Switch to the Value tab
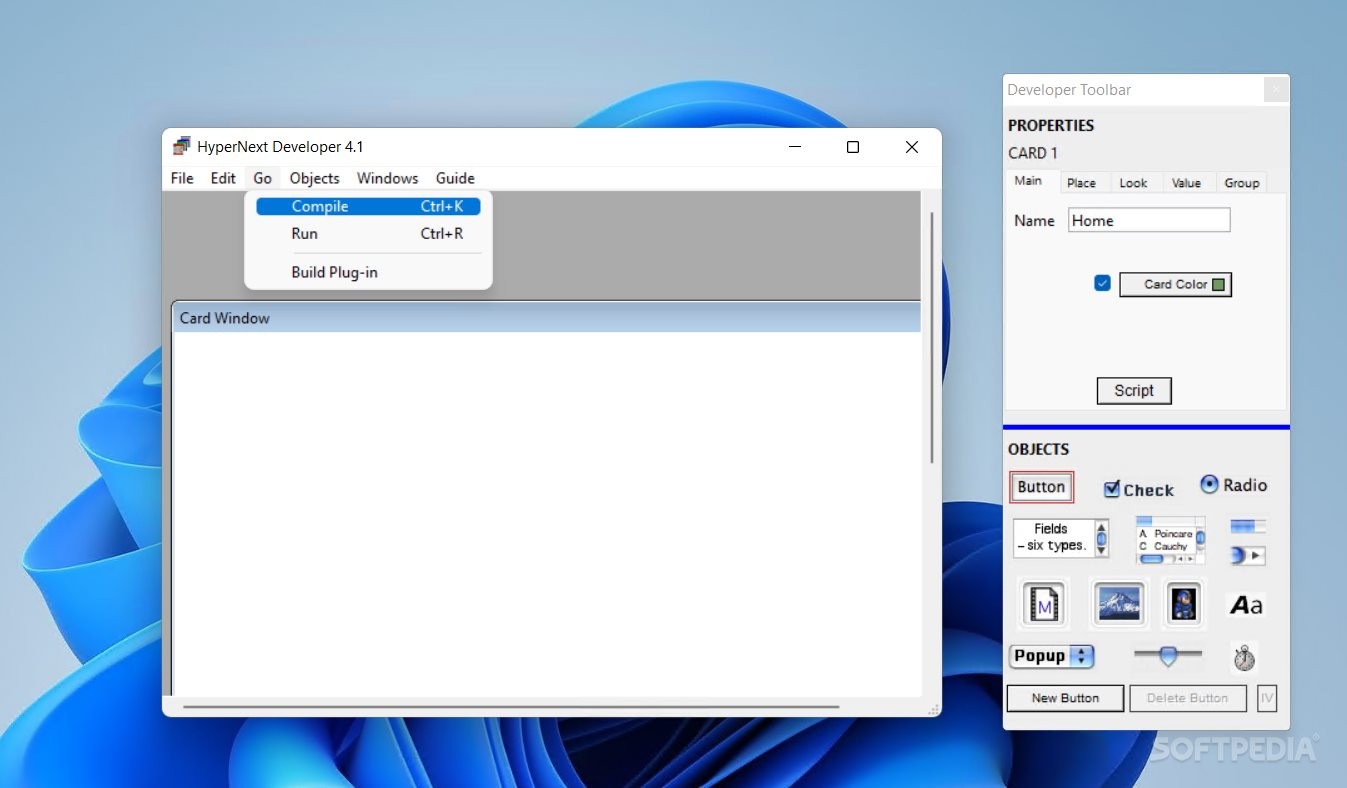Screen dimensions: 1347x788 click(1186, 183)
